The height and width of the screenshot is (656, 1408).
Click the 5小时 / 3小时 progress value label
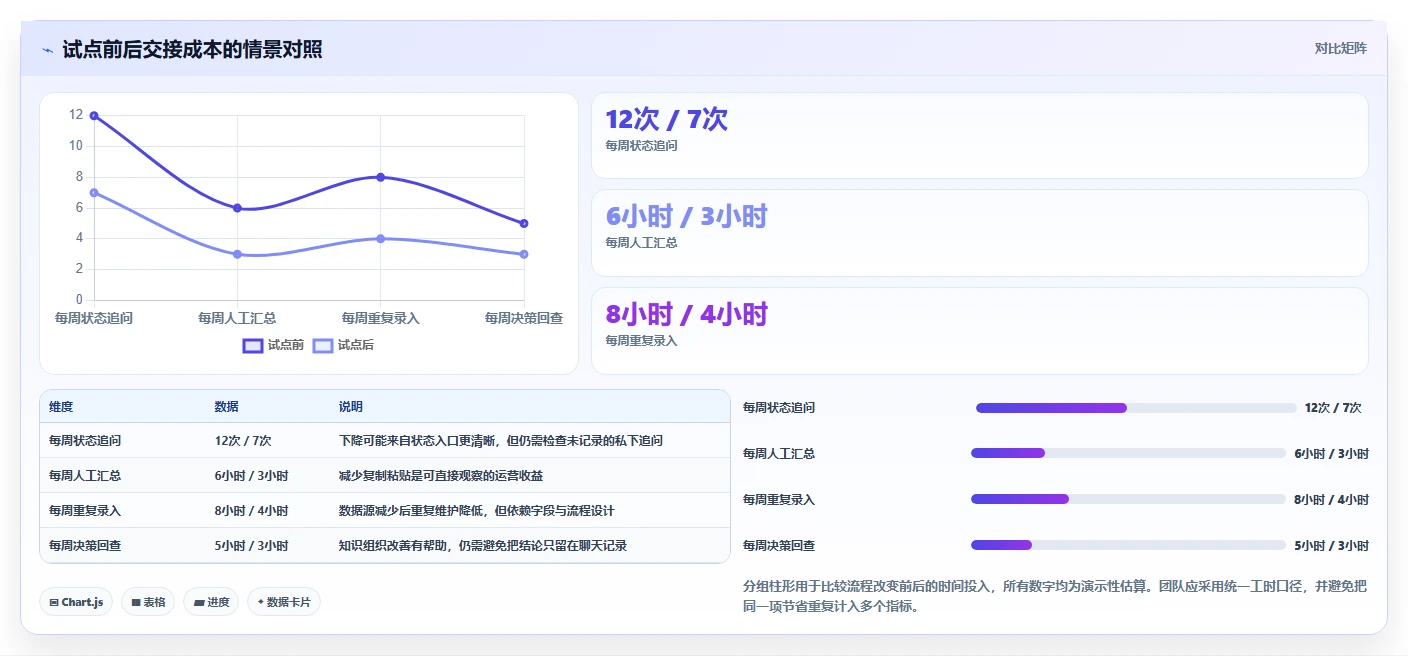point(1331,546)
